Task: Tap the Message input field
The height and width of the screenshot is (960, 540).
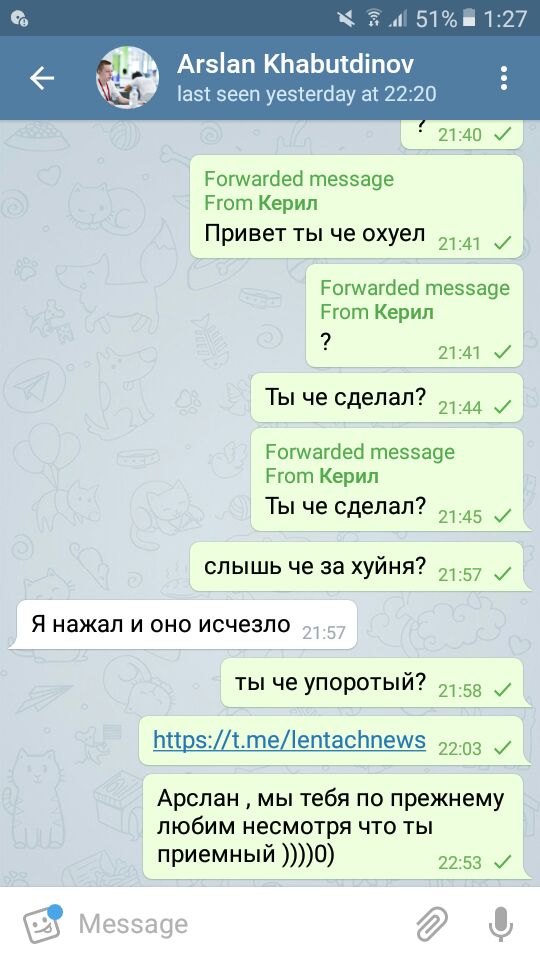Action: point(239,923)
